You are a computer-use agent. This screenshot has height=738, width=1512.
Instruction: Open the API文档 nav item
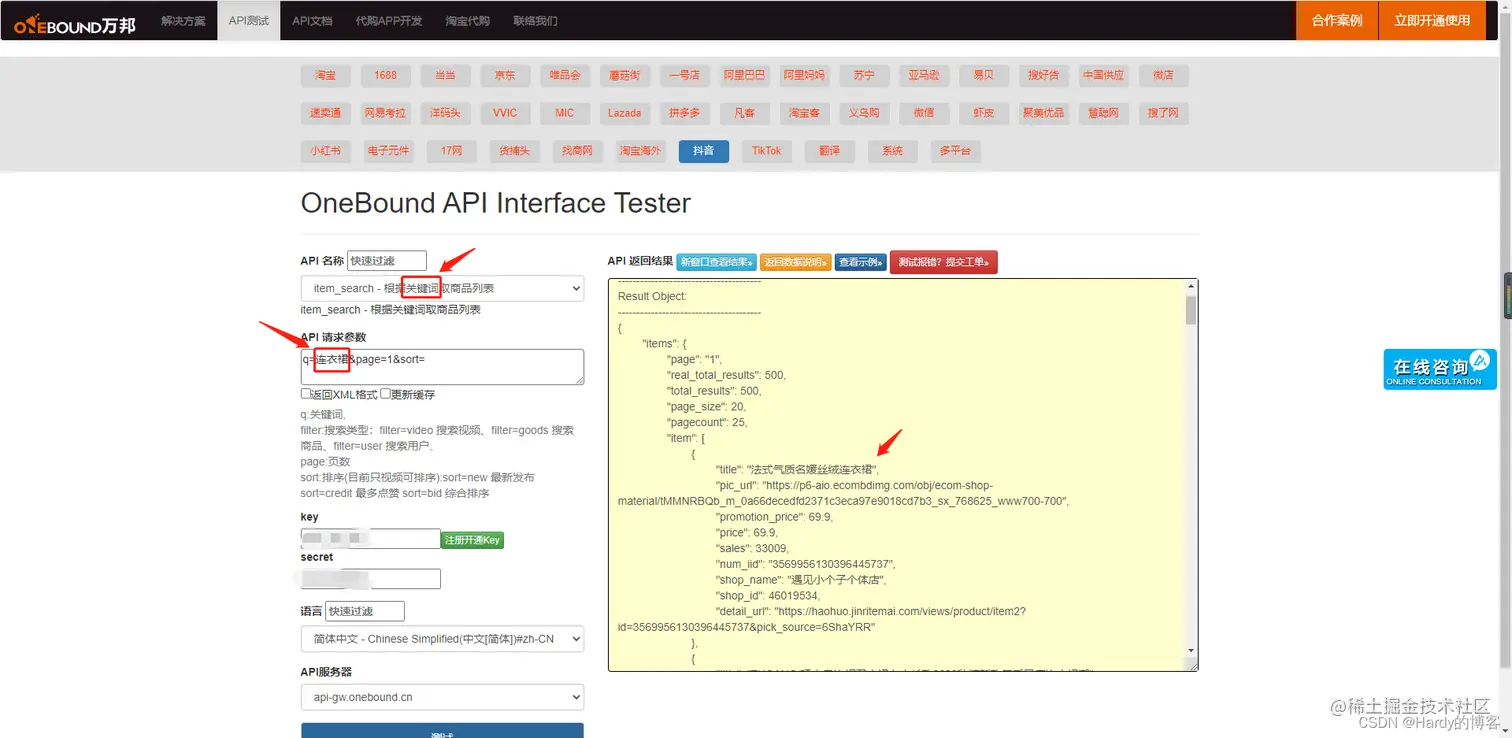coord(312,21)
